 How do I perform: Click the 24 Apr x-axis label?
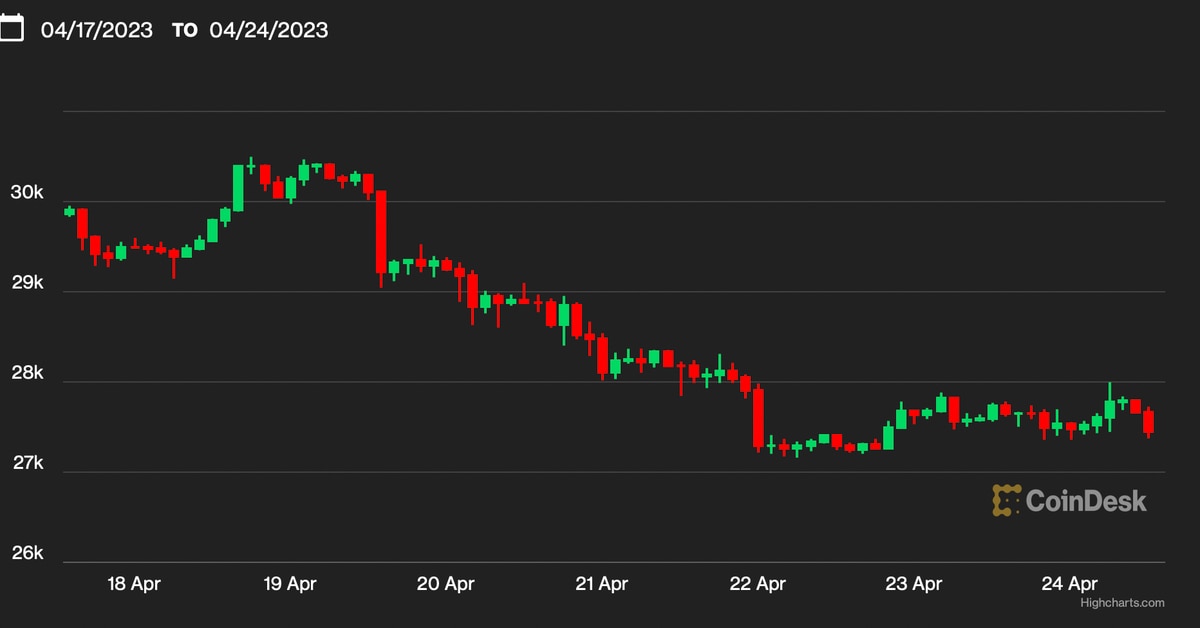click(x=1070, y=584)
